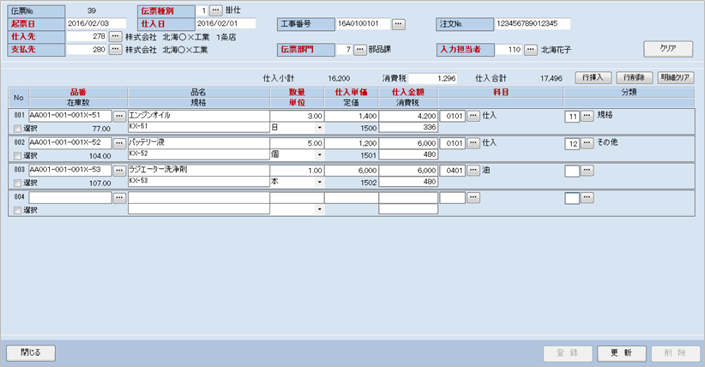705x367 pixels.
Task: Open unit dropdown showing 日 in row 001
Action: [319, 128]
